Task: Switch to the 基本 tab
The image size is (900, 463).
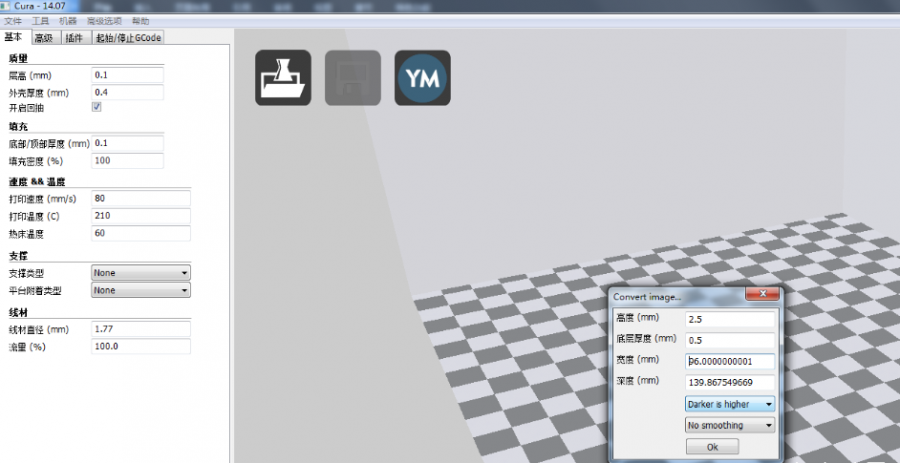Action: [14, 37]
